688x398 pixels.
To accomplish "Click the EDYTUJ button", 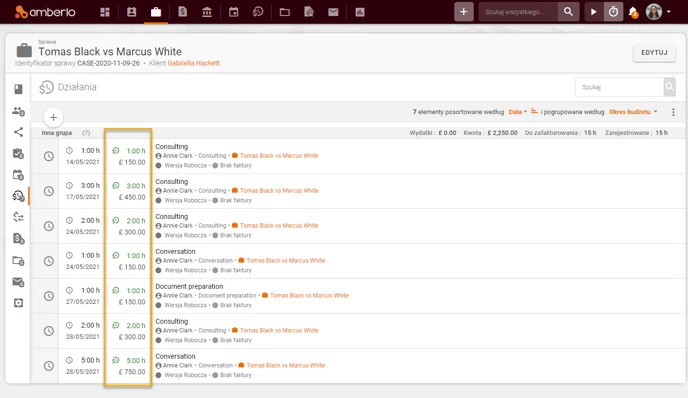I will point(654,53).
